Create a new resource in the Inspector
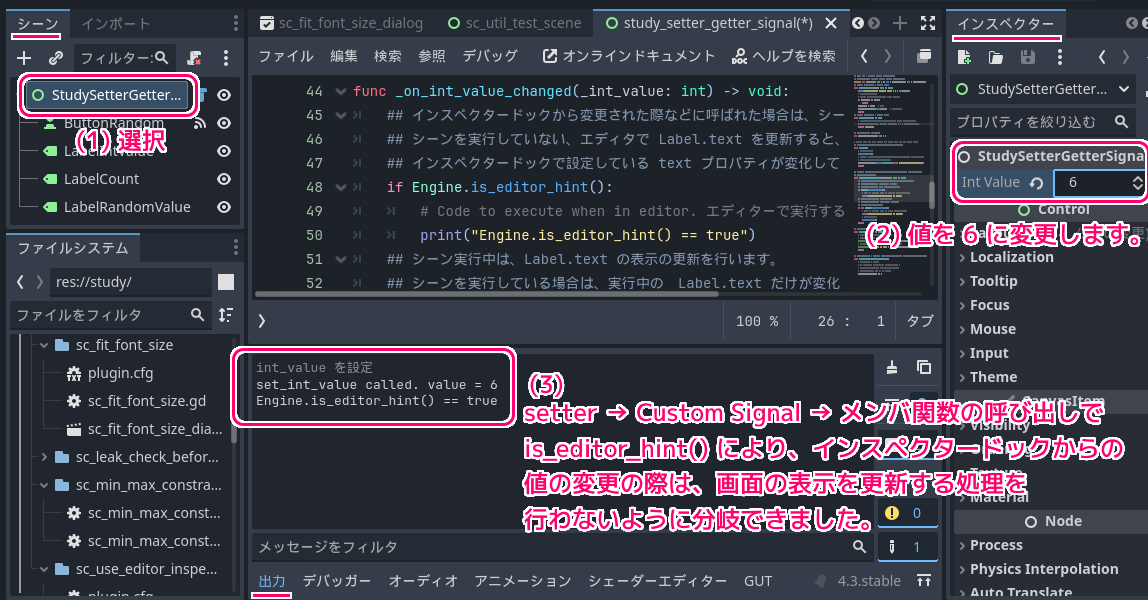The height and width of the screenshot is (600, 1148). point(965,58)
